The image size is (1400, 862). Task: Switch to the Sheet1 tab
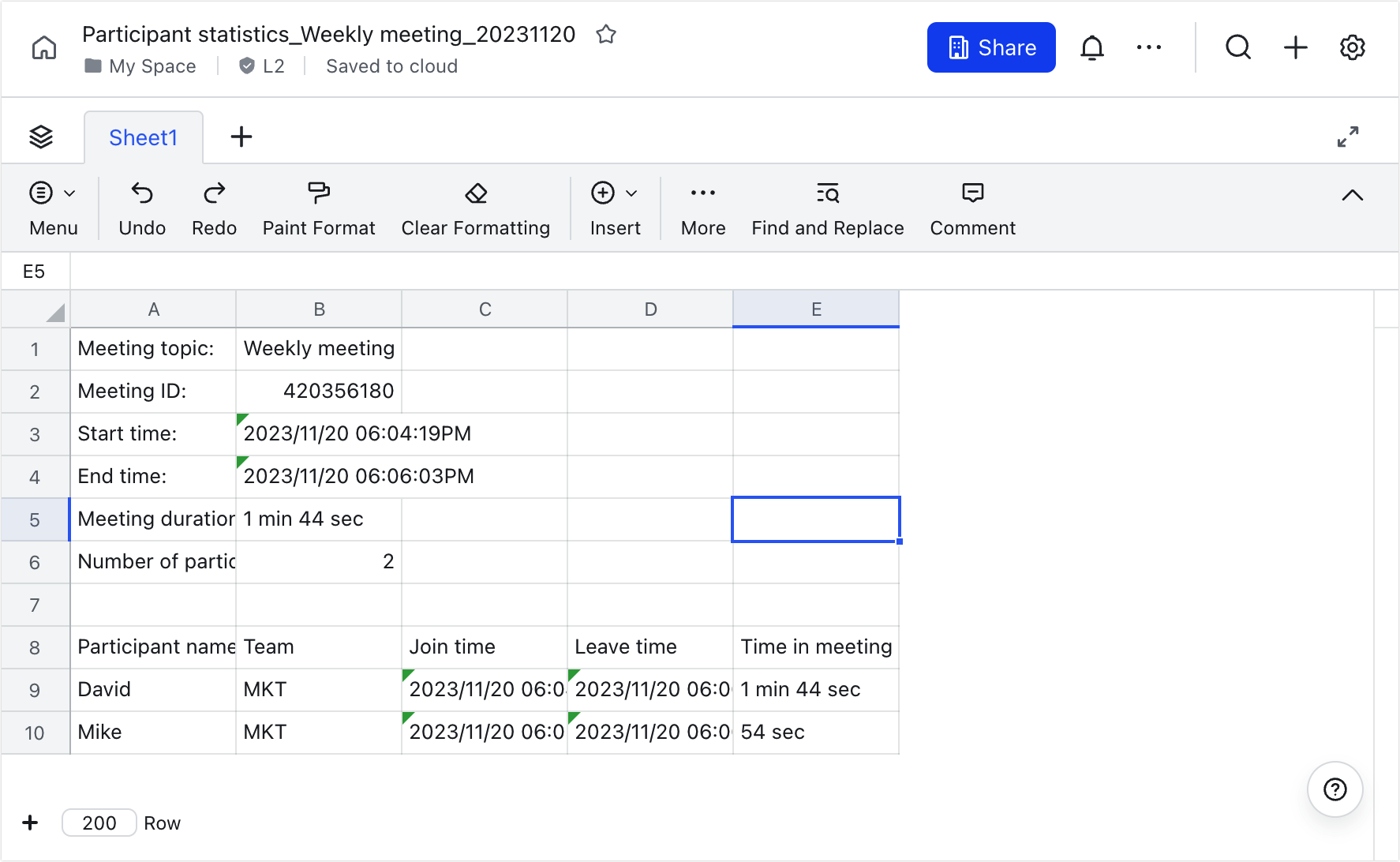[143, 137]
